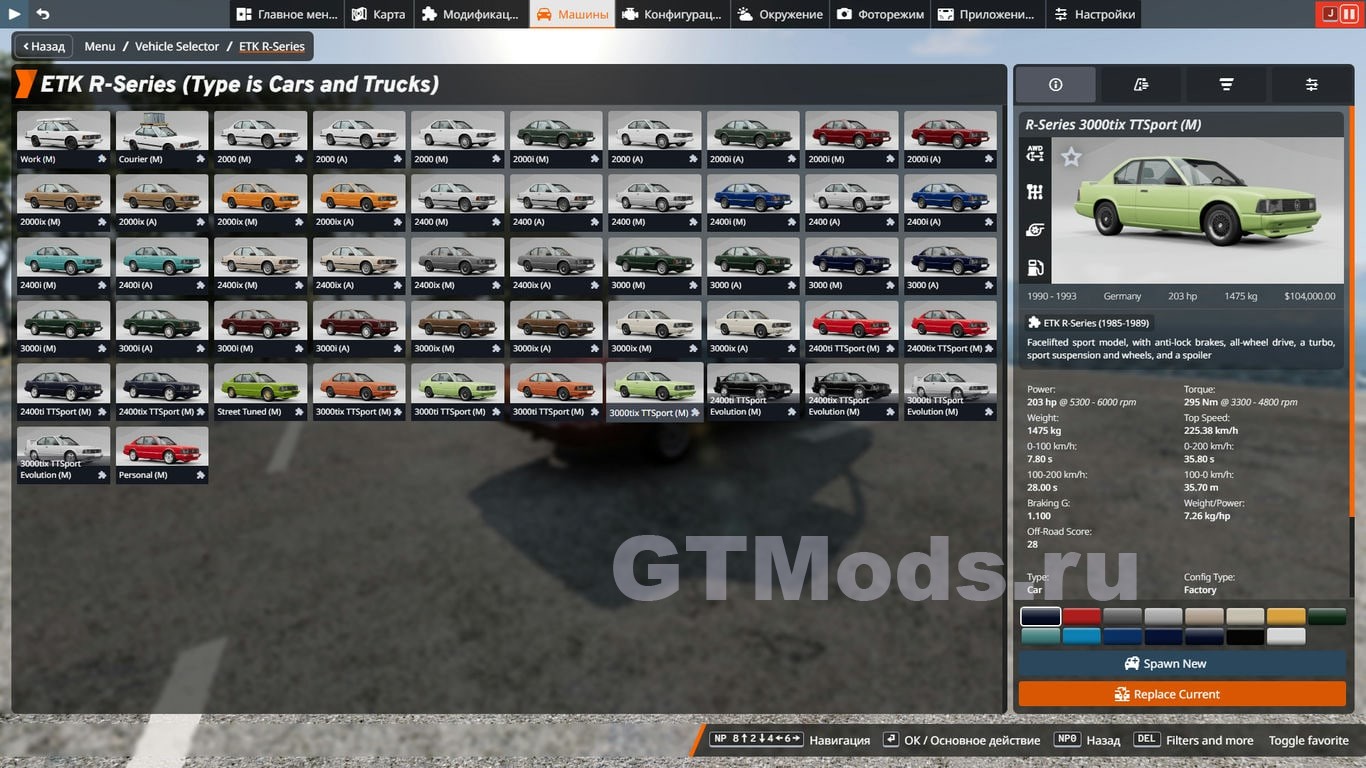The height and width of the screenshot is (768, 1366).
Task: Toggle pin on the Work (M) thumbnail
Action: point(102,159)
